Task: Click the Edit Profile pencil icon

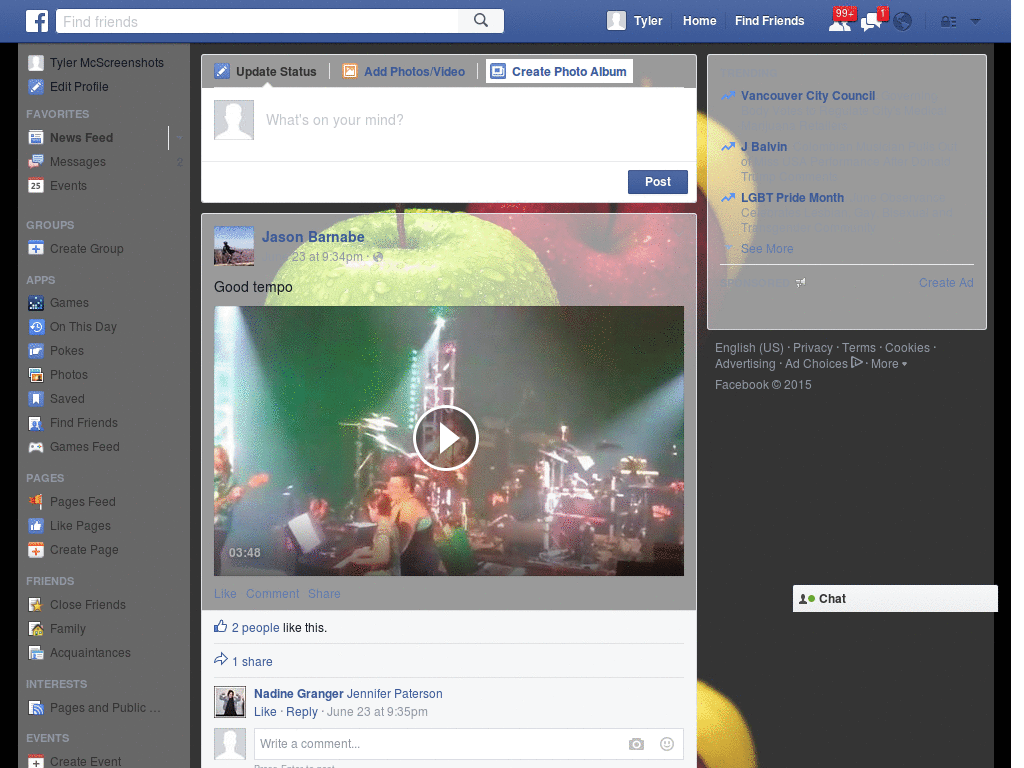Action: point(36,87)
